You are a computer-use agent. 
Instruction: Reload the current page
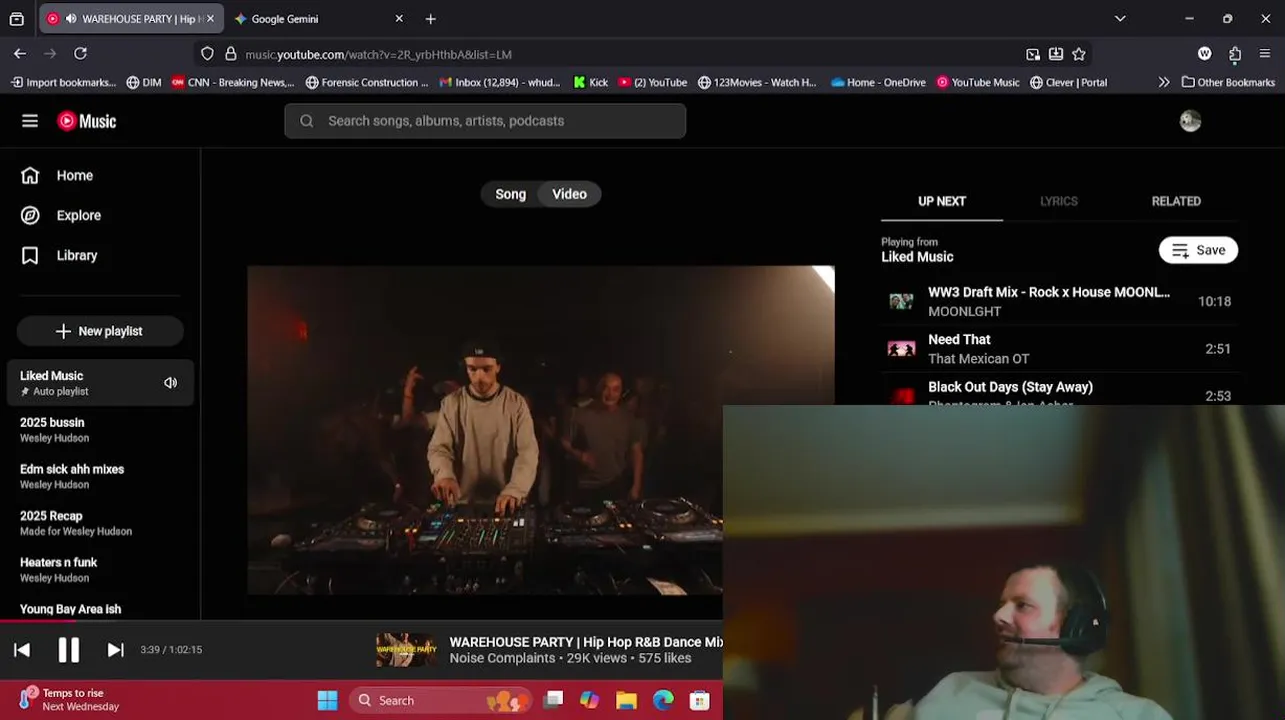80,54
